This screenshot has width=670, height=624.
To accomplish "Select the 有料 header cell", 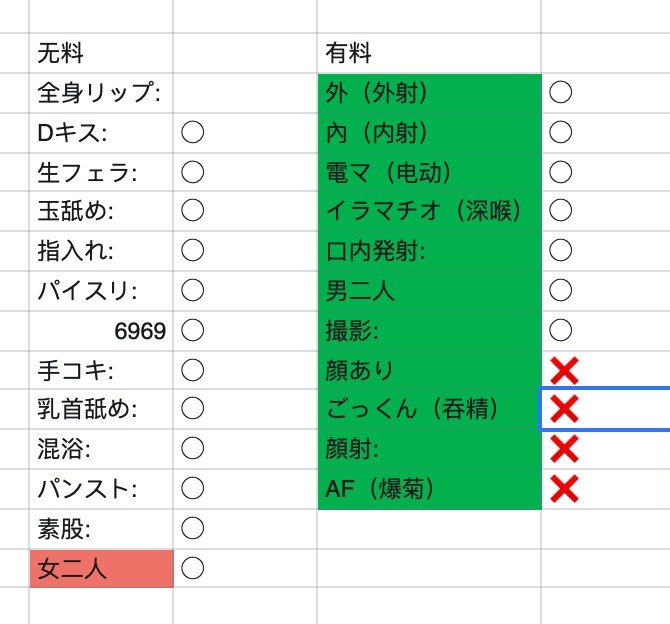I will (428, 53).
